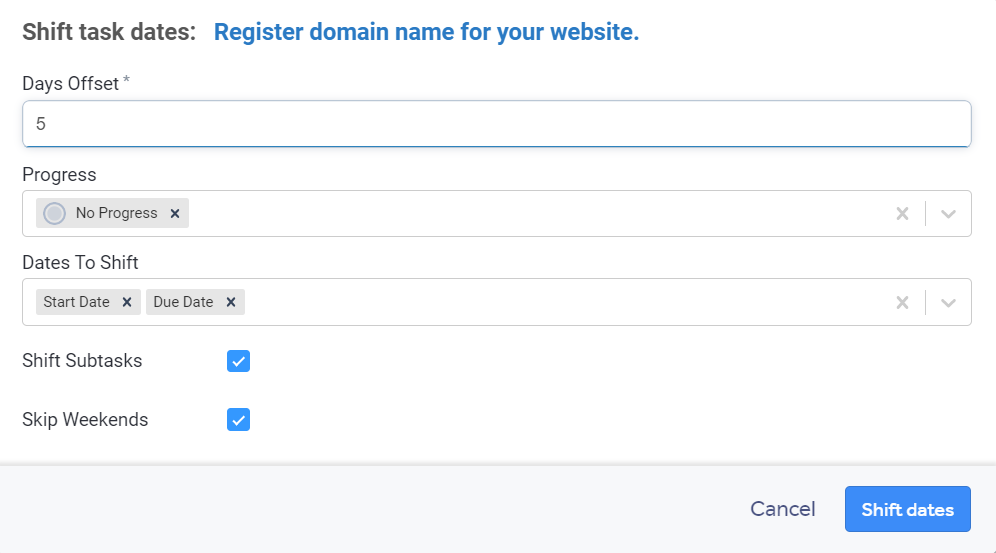
Task: Cancel the shift task dates dialog
Action: (x=782, y=510)
